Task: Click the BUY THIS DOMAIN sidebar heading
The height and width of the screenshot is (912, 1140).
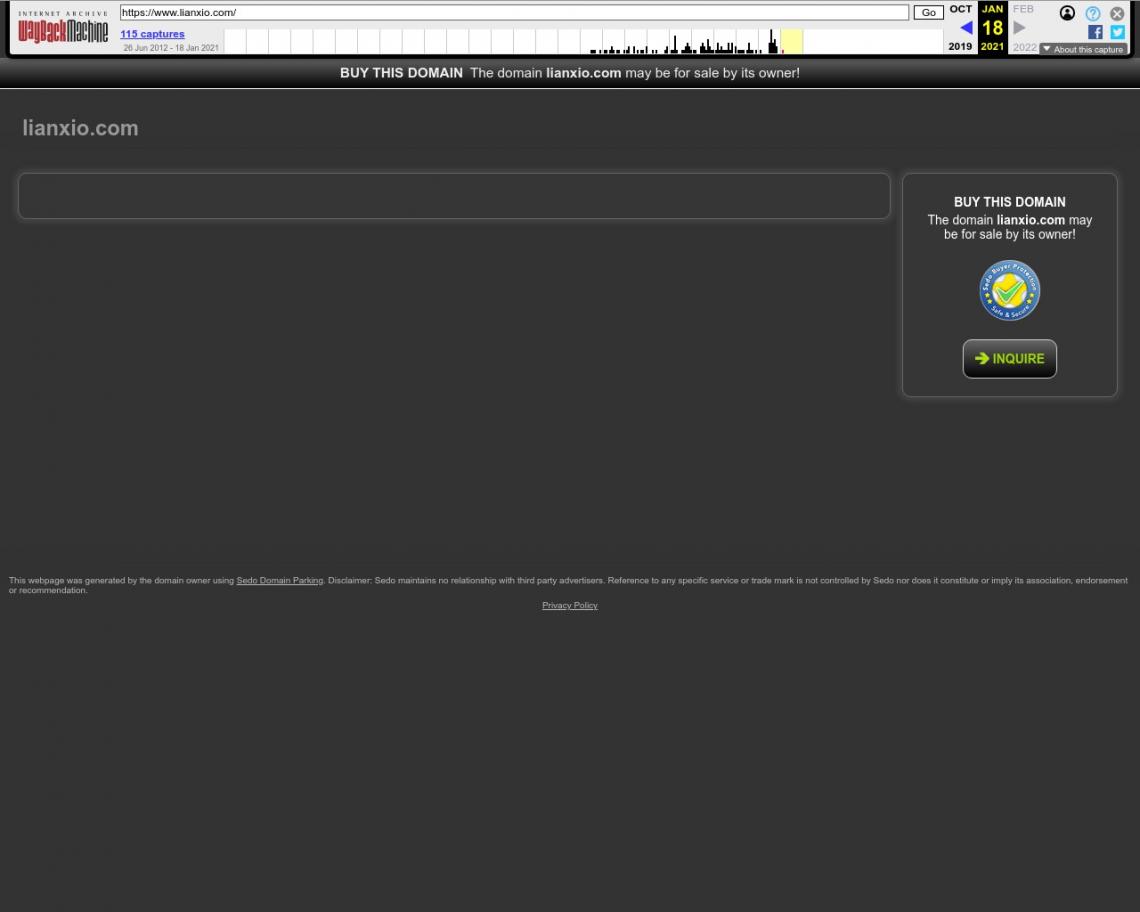Action: (1009, 202)
